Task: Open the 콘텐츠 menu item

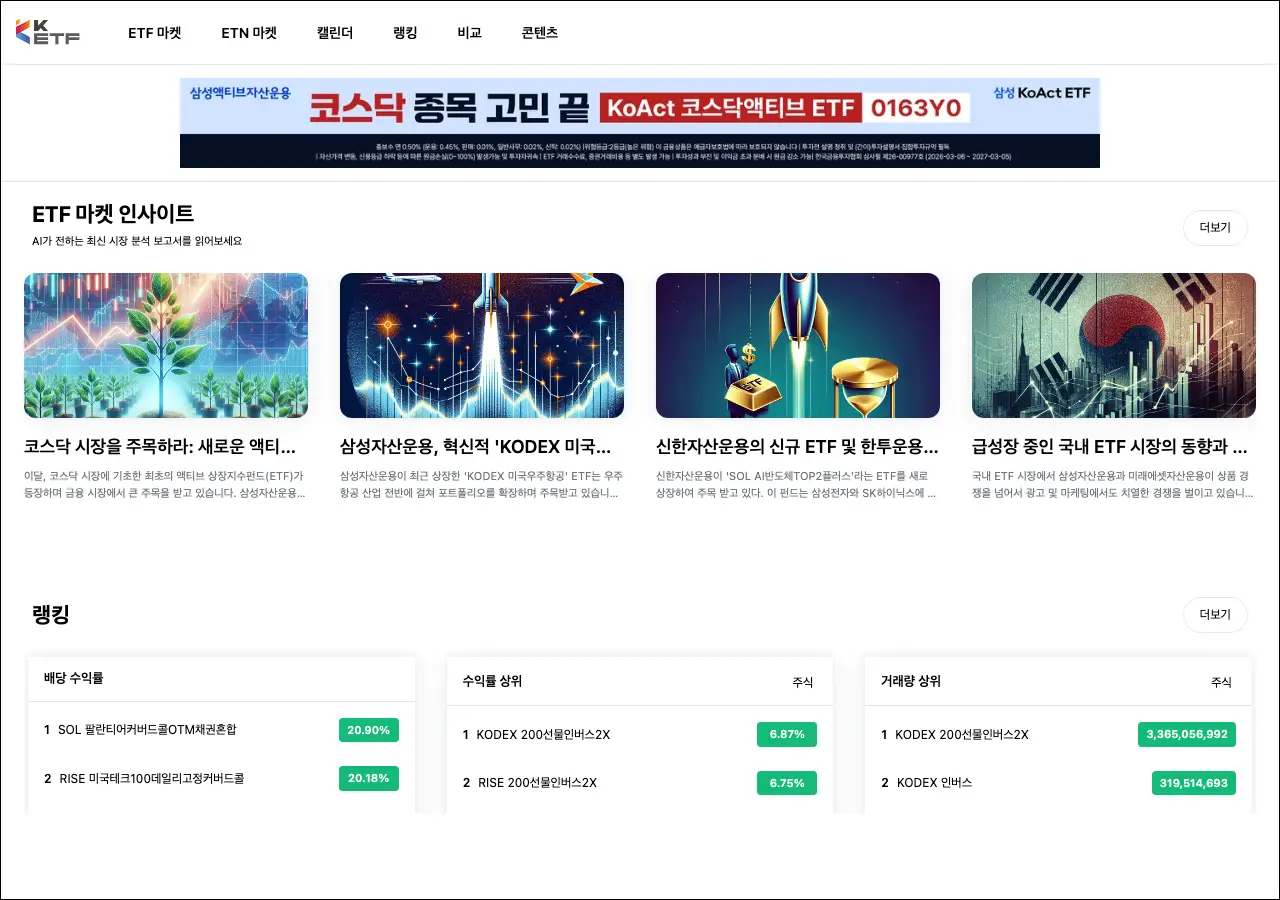Action: click(539, 33)
